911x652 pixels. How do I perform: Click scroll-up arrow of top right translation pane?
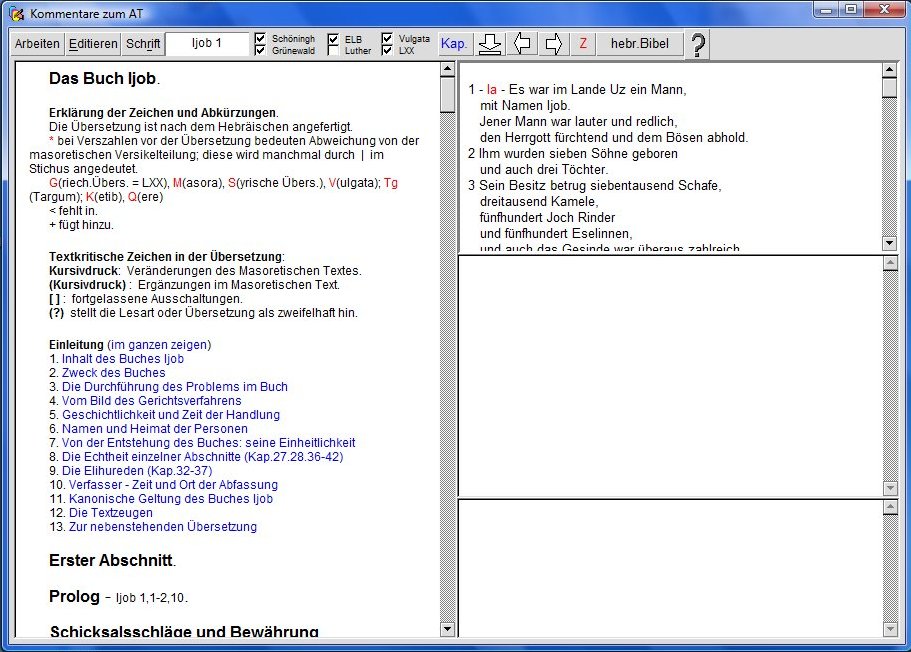890,70
